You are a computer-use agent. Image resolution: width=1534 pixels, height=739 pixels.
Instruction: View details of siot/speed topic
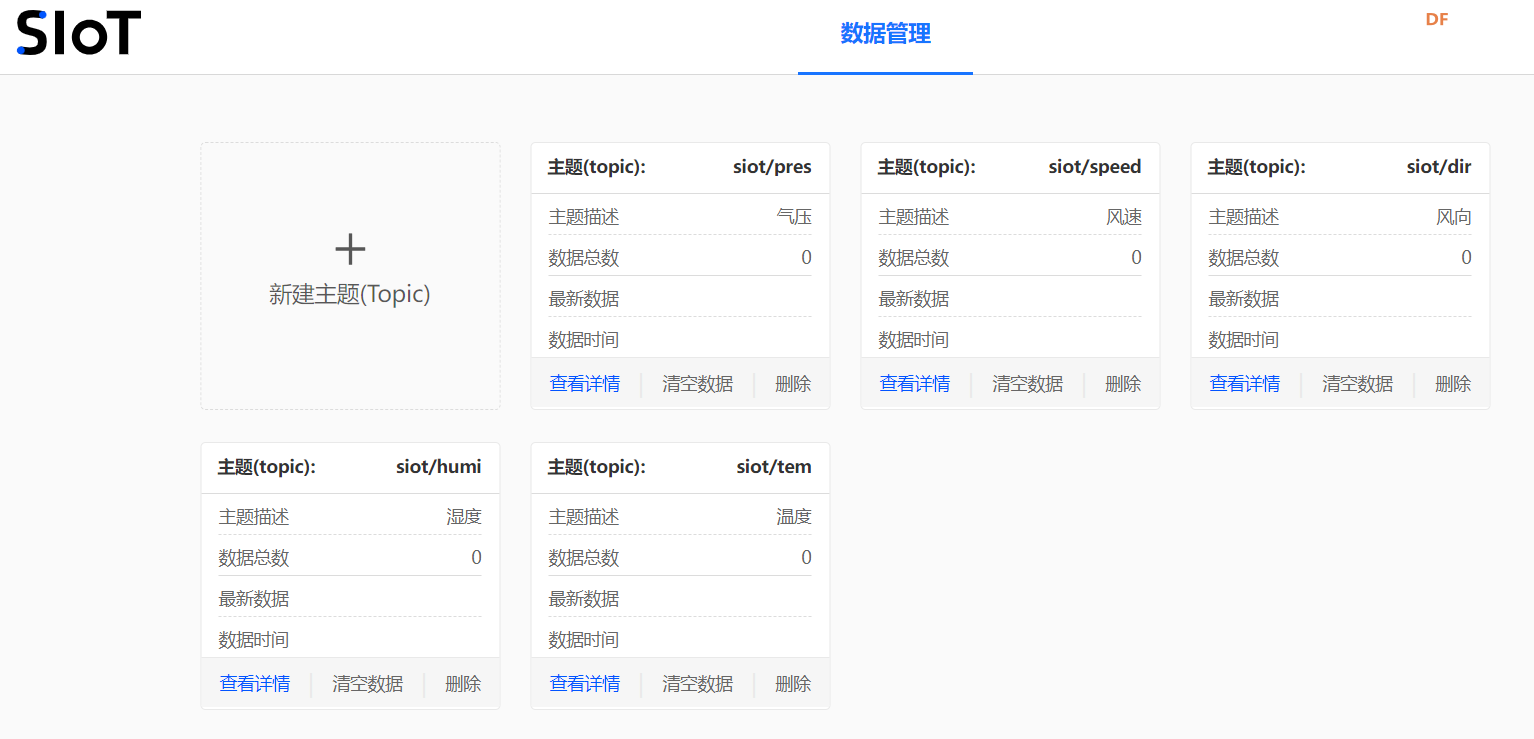tap(915, 384)
